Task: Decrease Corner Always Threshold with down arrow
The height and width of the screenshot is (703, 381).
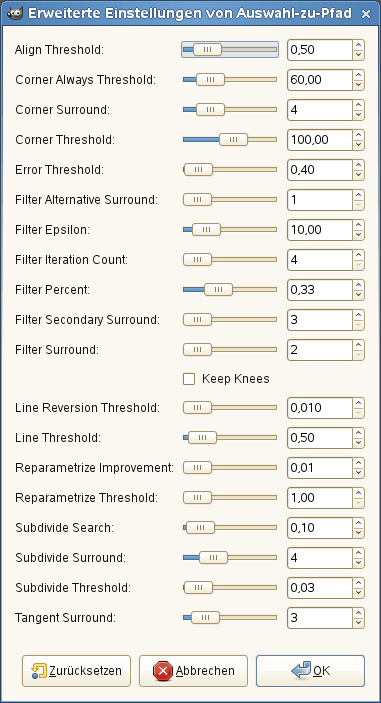Action: click(358, 85)
